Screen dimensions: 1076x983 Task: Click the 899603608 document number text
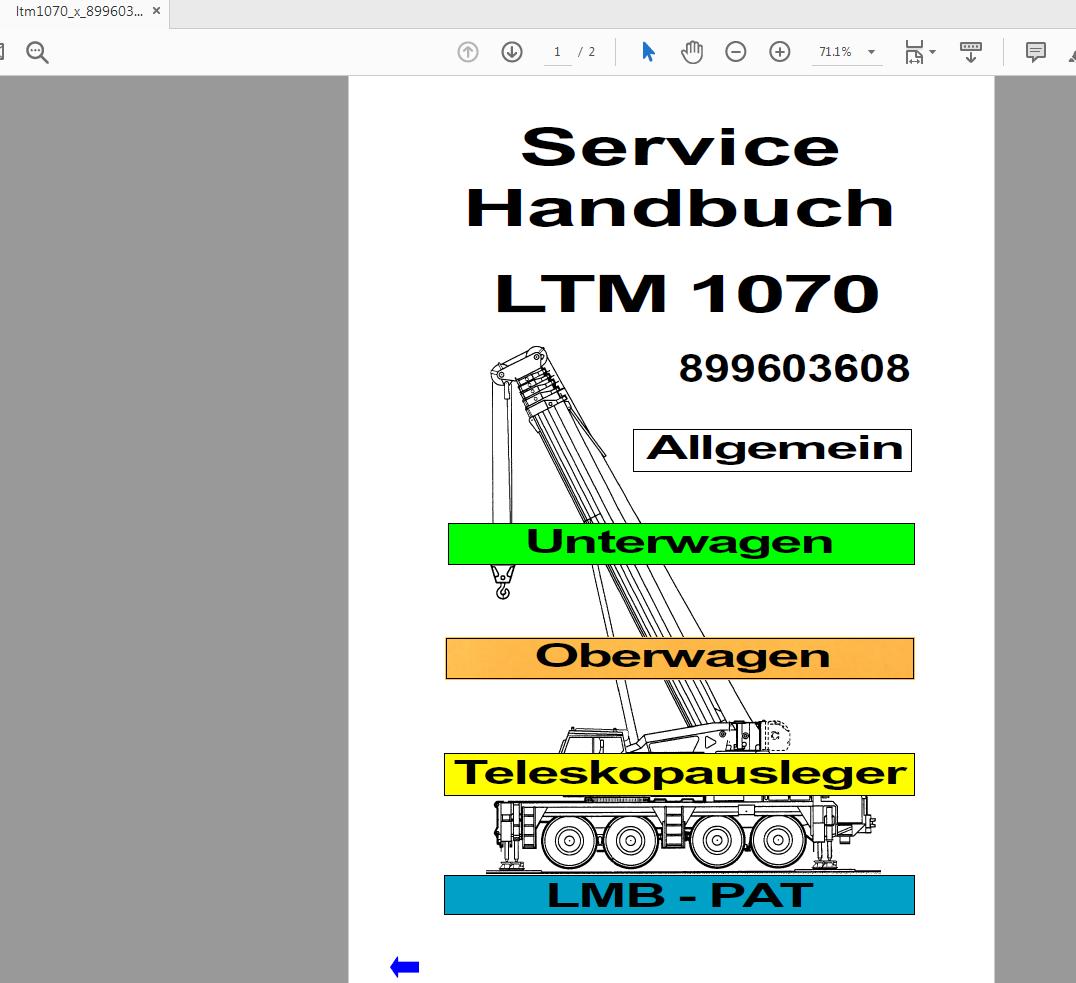(x=794, y=369)
